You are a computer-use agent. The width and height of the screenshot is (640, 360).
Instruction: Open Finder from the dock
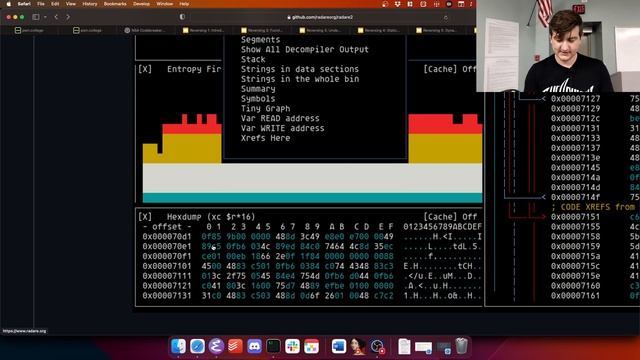178,347
